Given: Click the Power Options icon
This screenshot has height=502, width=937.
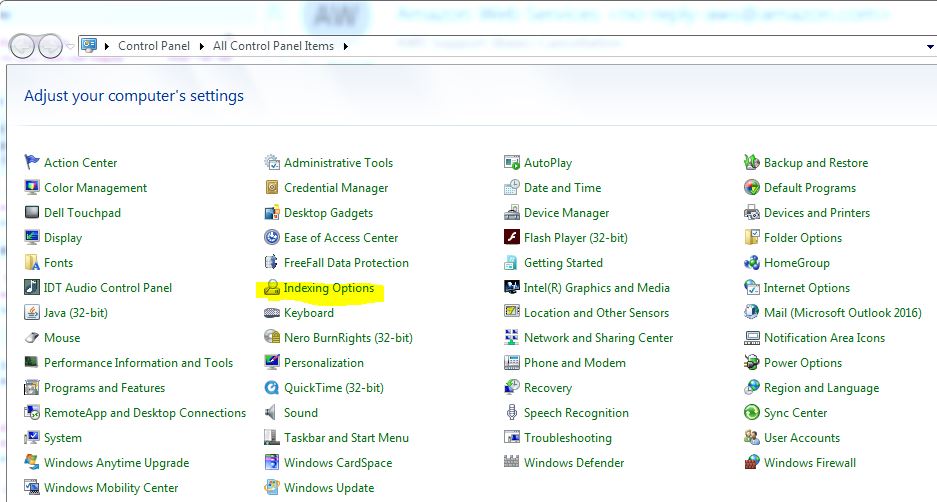Looking at the screenshot, I should coord(752,362).
